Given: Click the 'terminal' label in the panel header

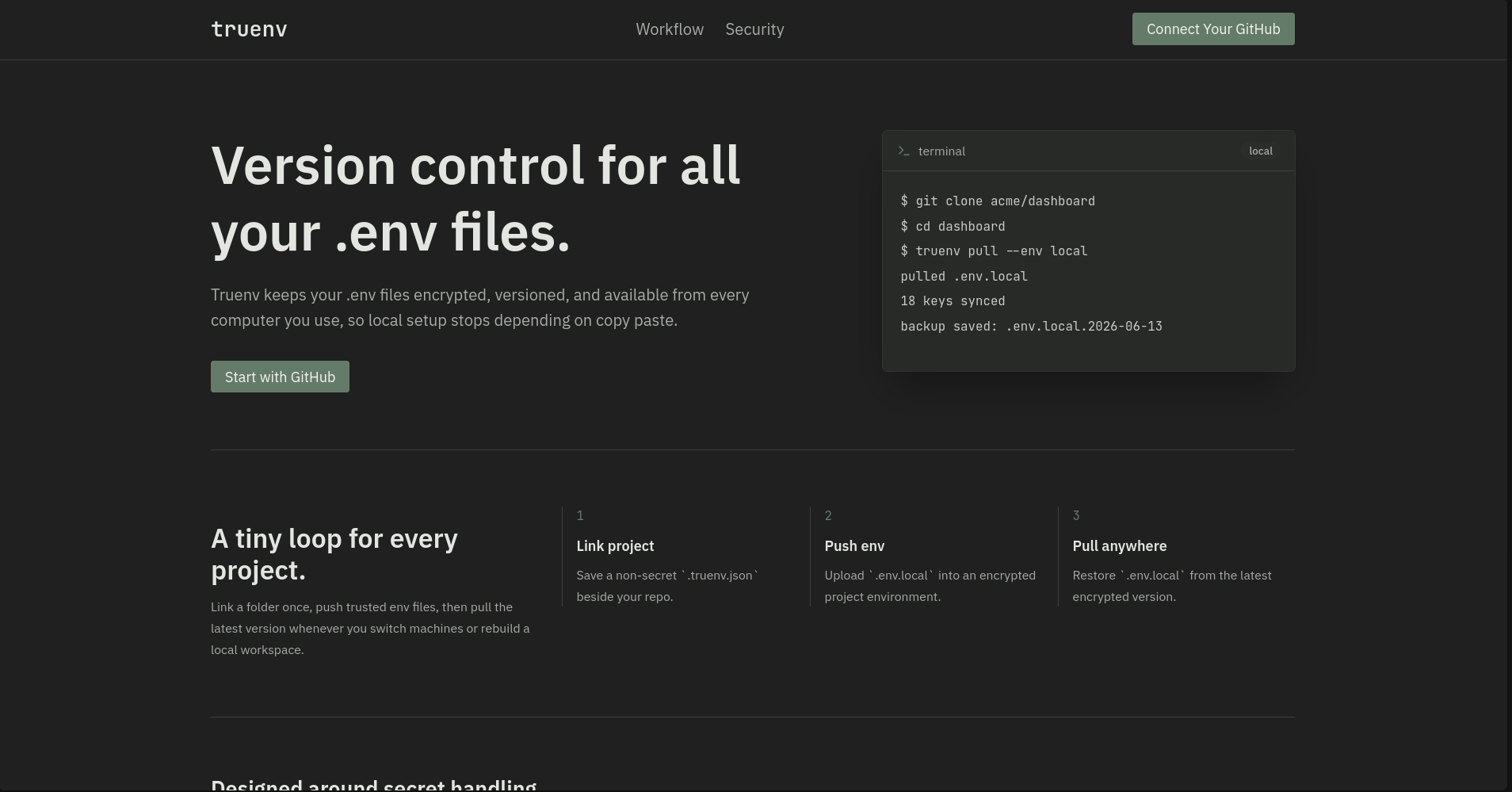Looking at the screenshot, I should tap(941, 151).
